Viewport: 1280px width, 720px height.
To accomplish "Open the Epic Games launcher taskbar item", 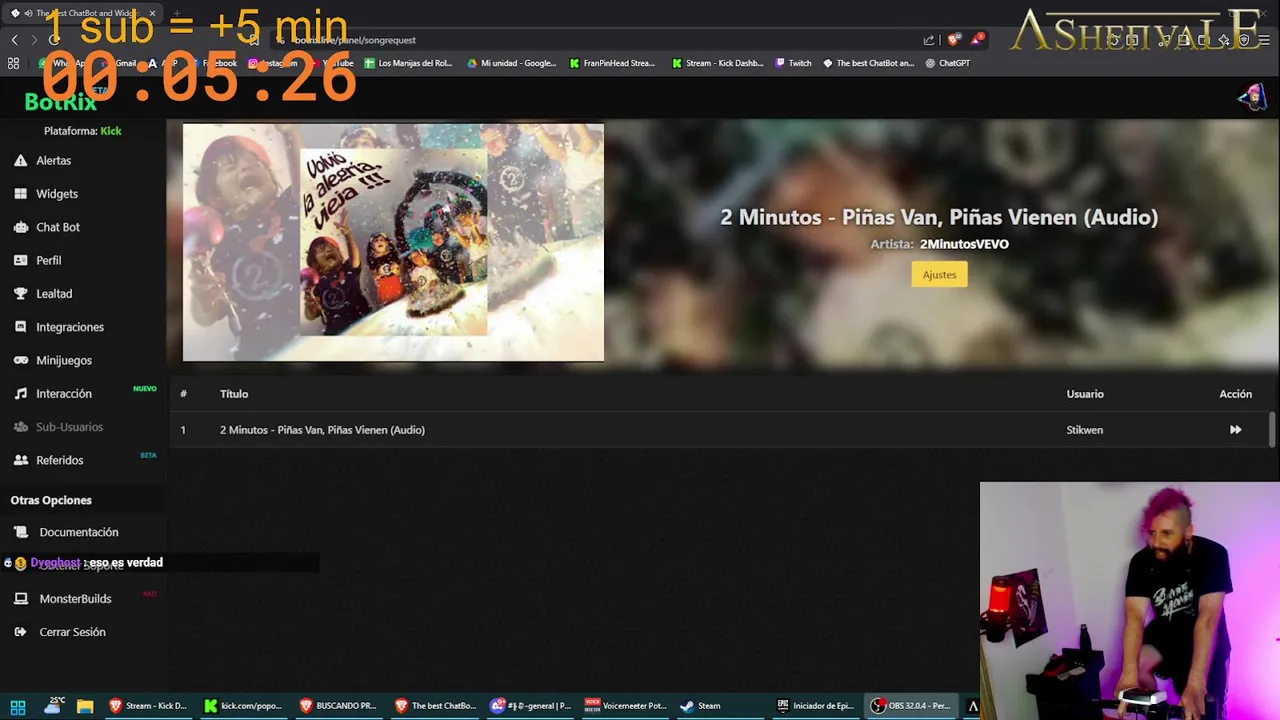I will pos(817,706).
